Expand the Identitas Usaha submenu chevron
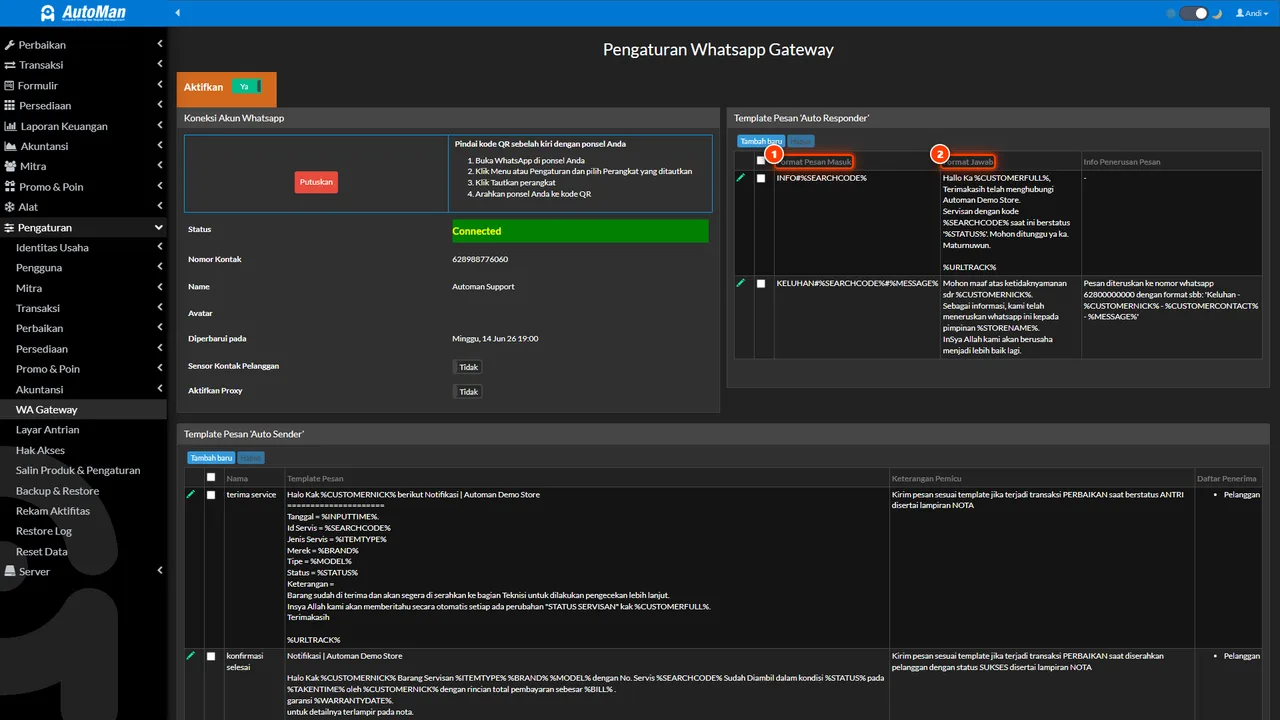The image size is (1280, 720). coord(160,248)
